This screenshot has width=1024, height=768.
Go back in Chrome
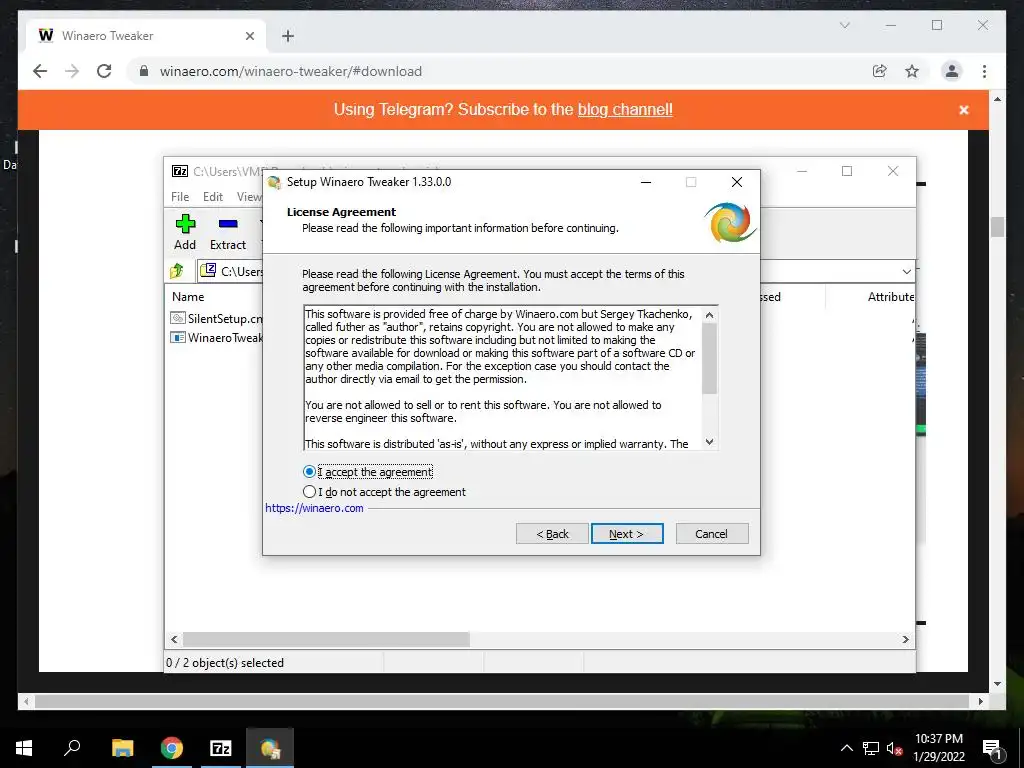40,71
